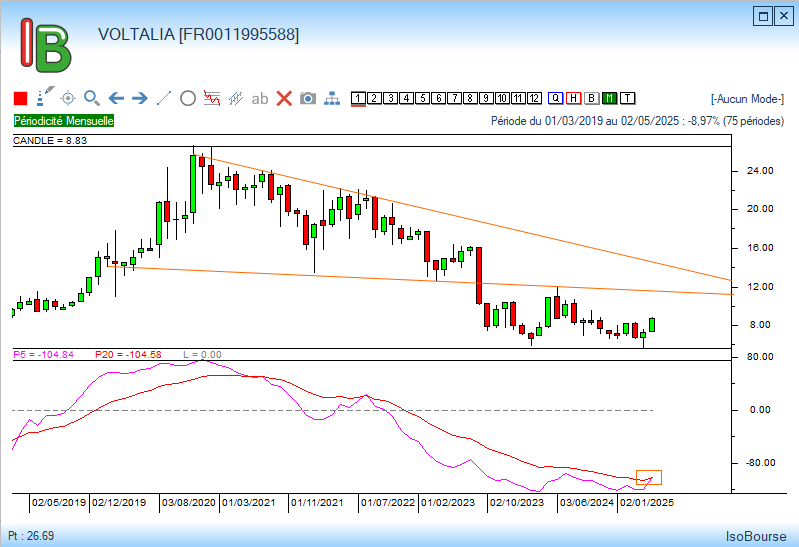Select chart layout preset 8
The height and width of the screenshot is (547, 799).
(x=470, y=98)
